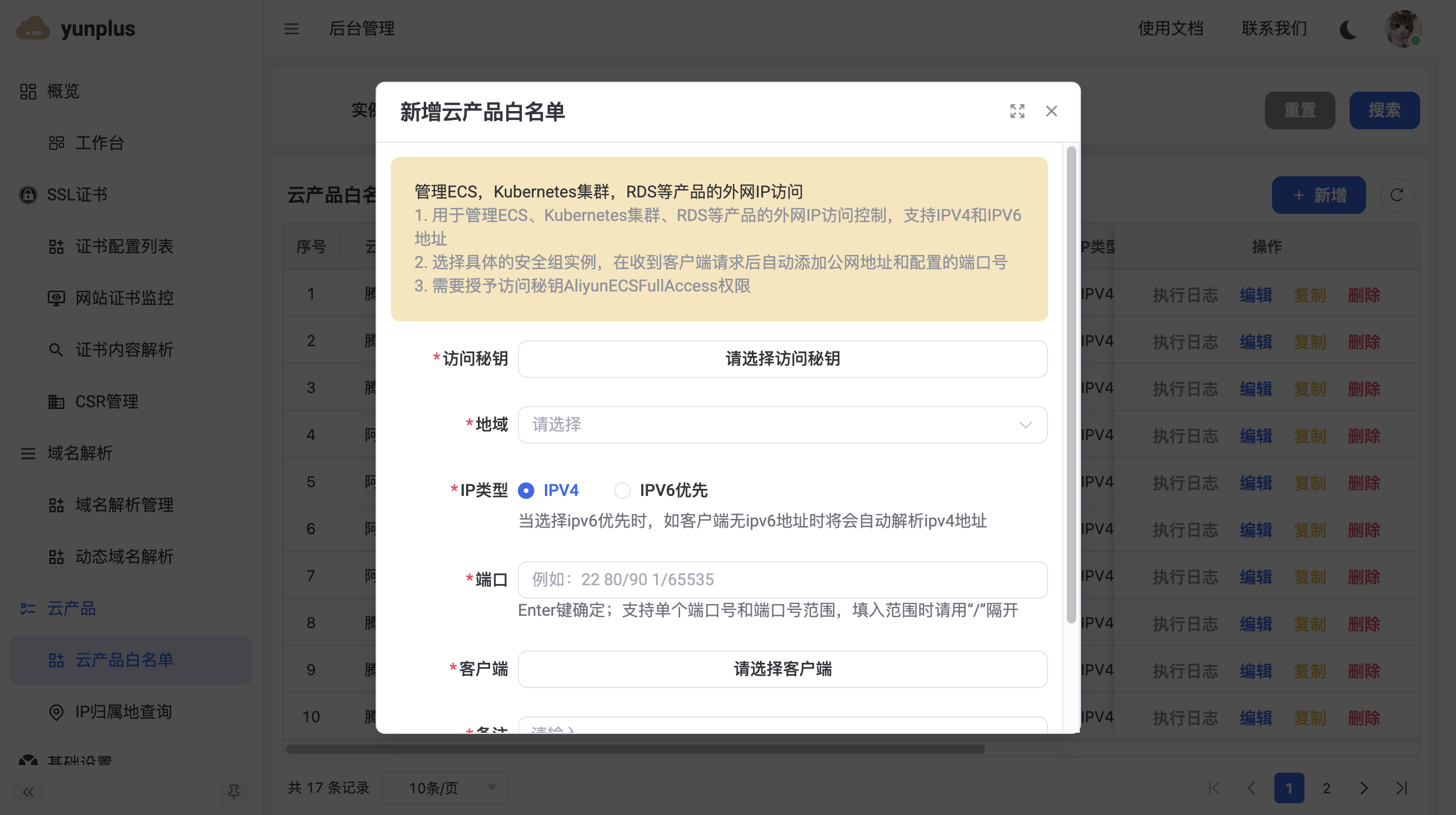Toggle the hamburger menu icon in header

[x=292, y=28]
